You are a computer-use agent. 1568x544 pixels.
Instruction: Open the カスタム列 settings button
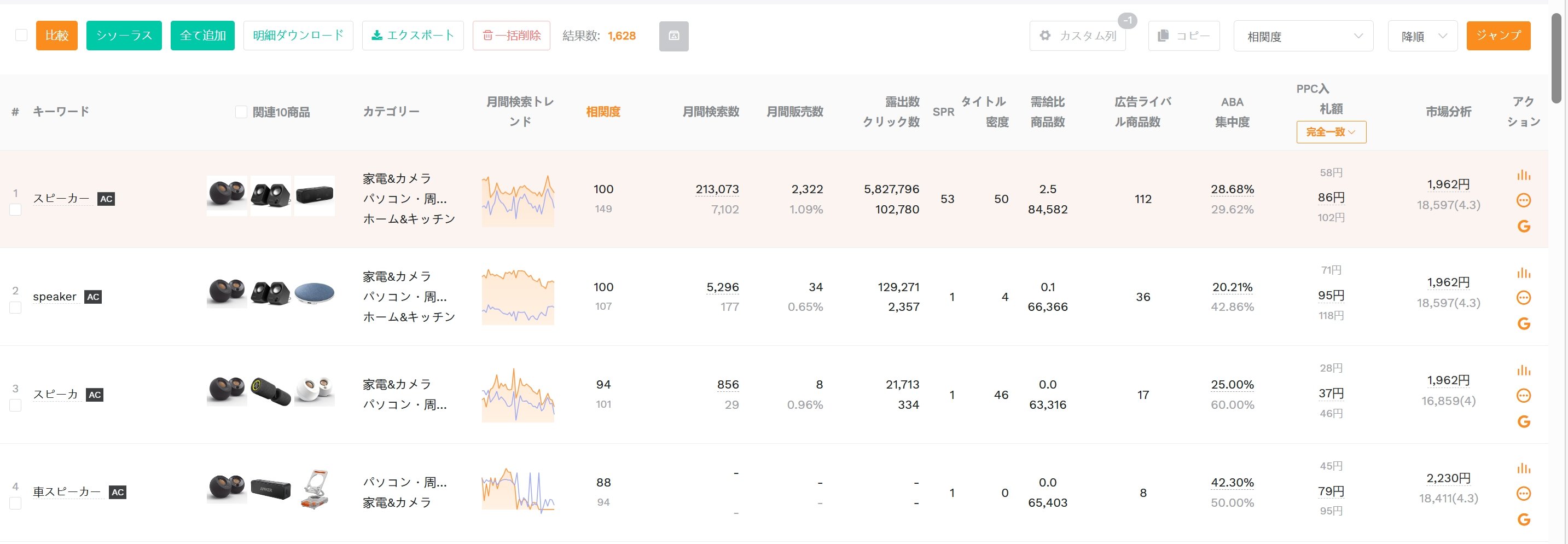pos(1077,36)
